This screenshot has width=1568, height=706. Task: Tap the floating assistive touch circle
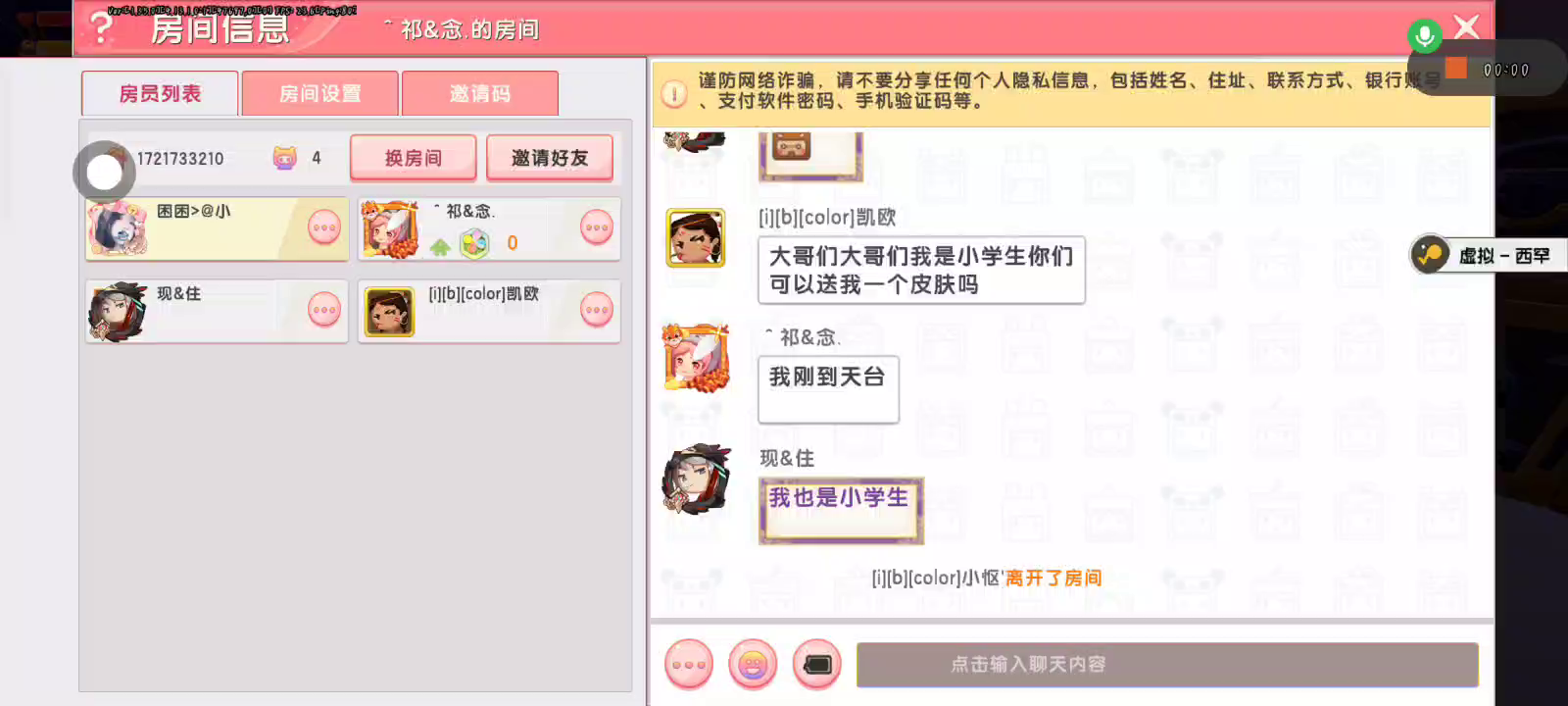click(x=104, y=173)
